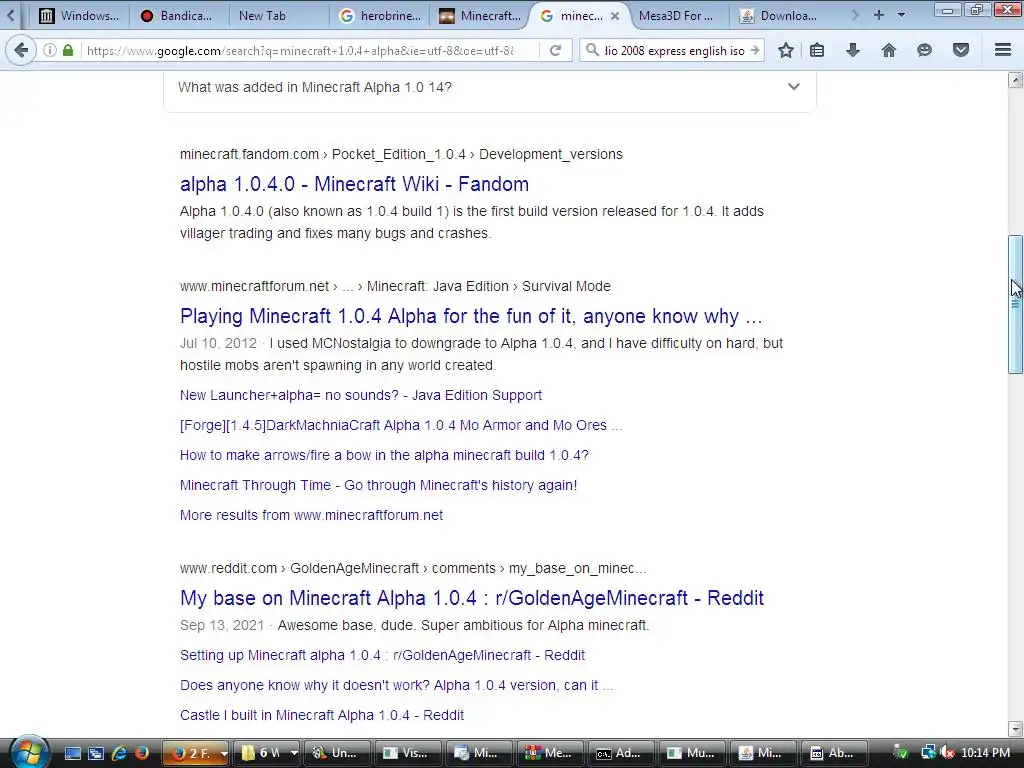This screenshot has height=768, width=1024.
Task: Save page to Pocket
Action: [x=961, y=50]
